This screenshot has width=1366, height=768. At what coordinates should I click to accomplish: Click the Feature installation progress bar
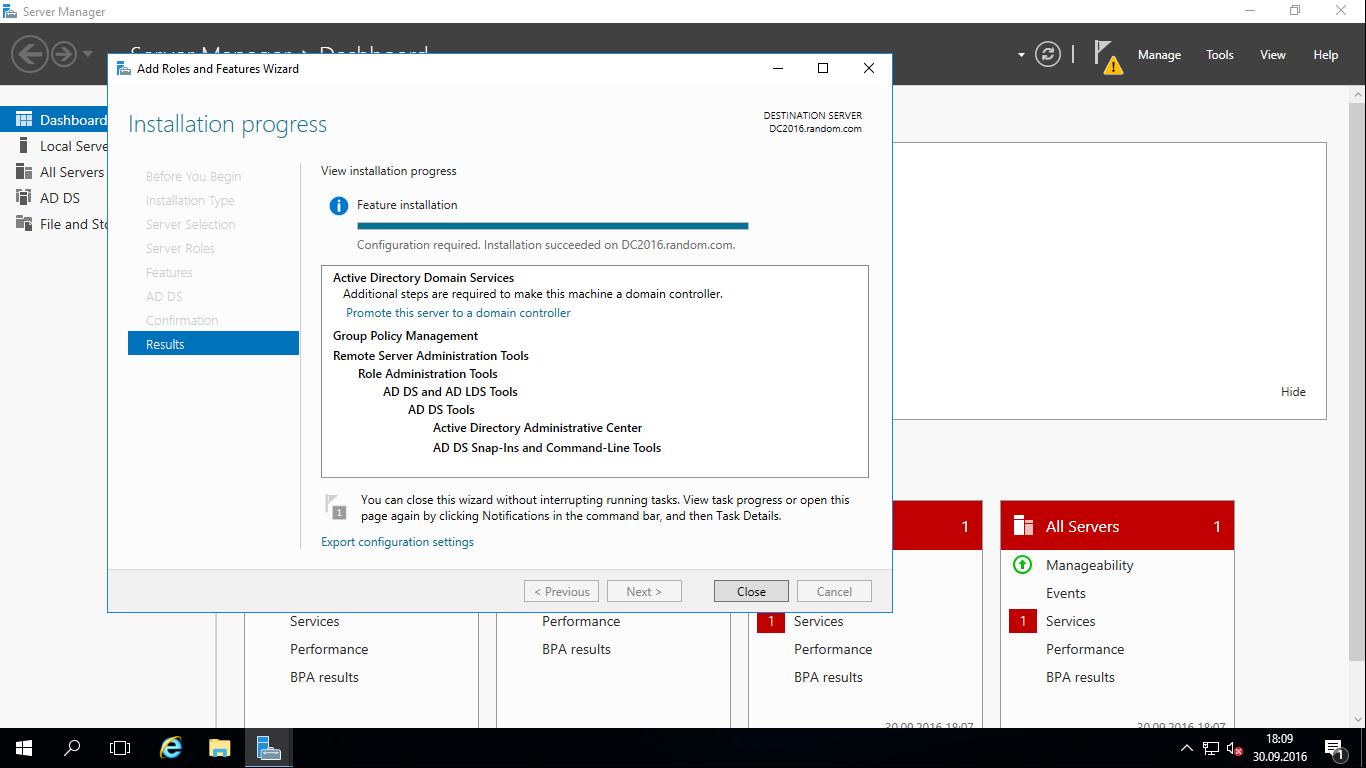tap(552, 226)
